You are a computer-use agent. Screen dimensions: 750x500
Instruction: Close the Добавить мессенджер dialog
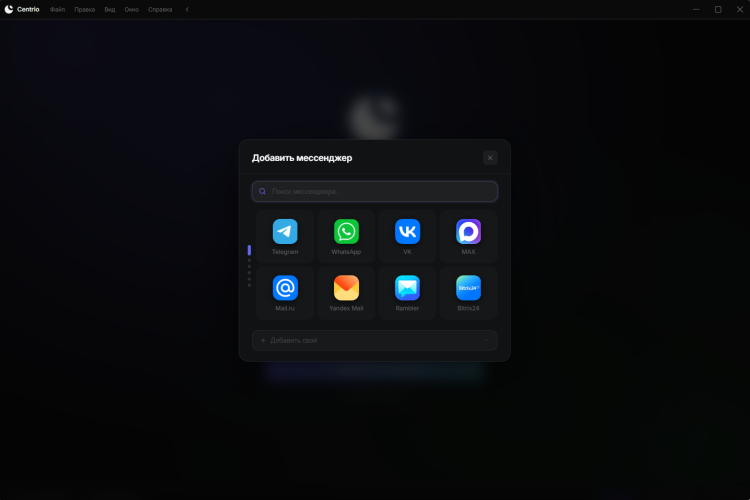coord(490,158)
